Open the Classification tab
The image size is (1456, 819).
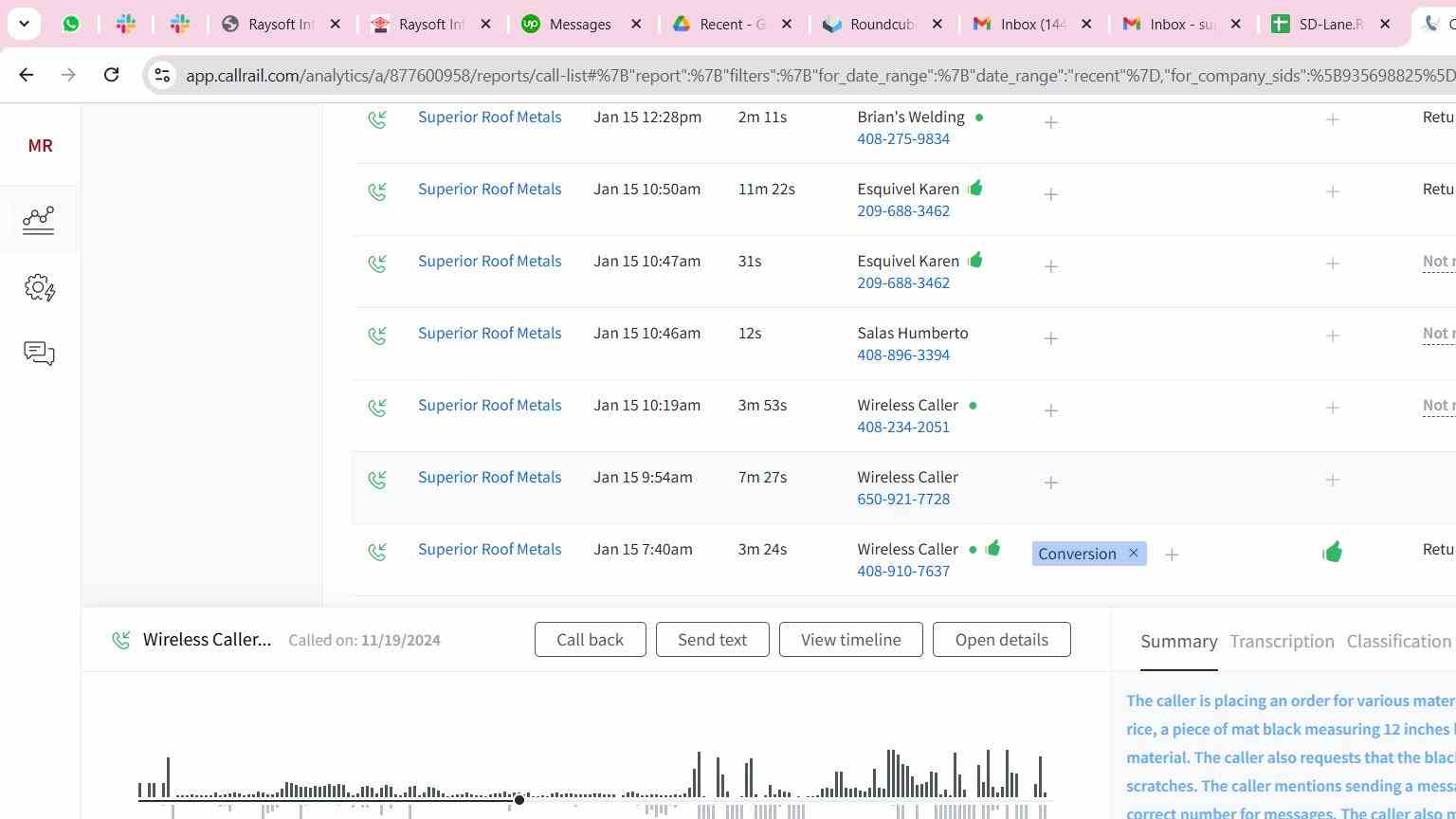(1398, 642)
